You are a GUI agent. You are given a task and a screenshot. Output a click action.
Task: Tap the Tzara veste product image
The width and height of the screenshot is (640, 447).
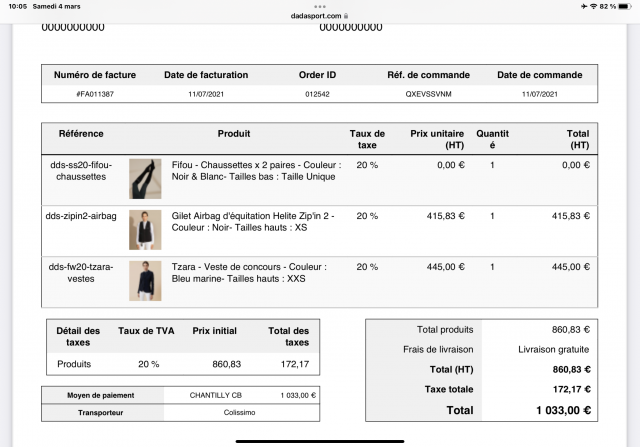pos(144,280)
